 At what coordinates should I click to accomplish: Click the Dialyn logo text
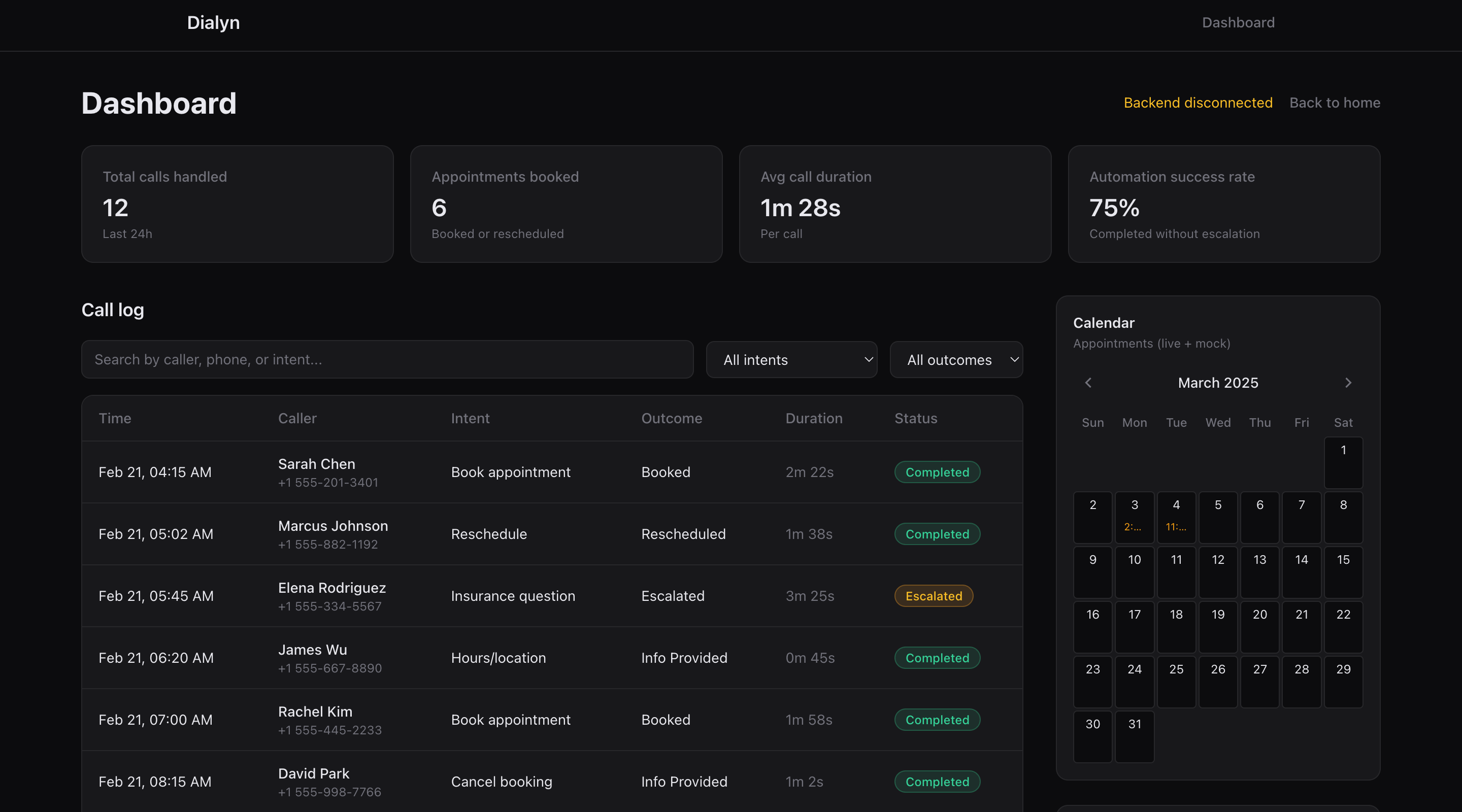[x=213, y=23]
